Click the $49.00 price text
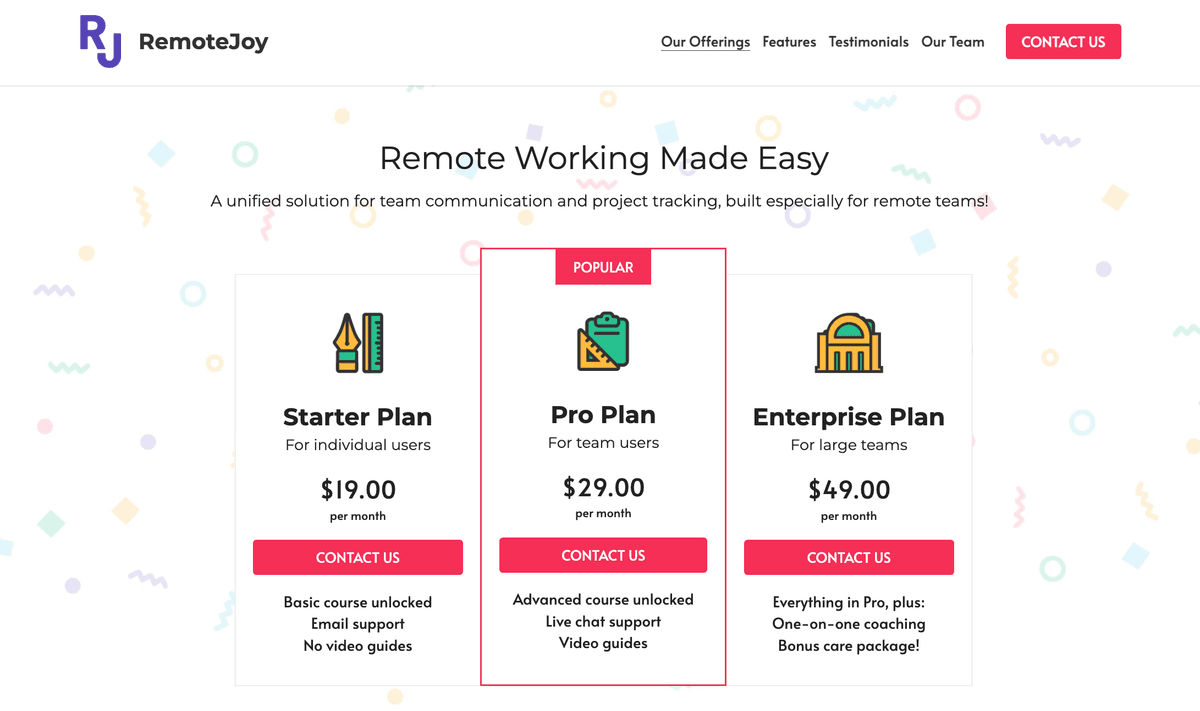The image size is (1200, 711). click(849, 490)
